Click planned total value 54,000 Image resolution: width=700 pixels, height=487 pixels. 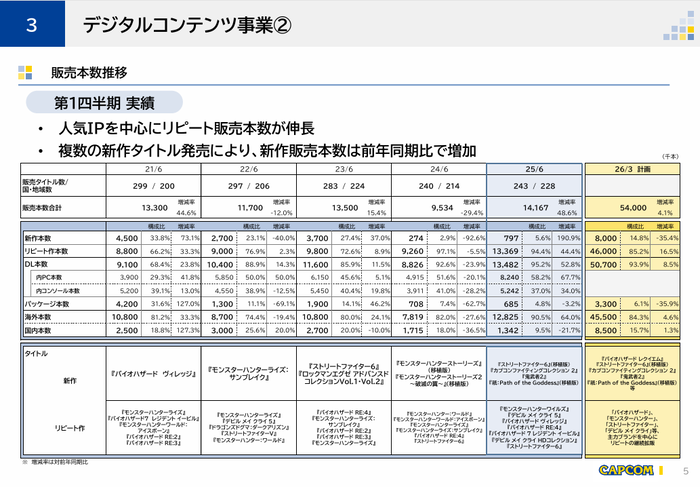(x=633, y=208)
